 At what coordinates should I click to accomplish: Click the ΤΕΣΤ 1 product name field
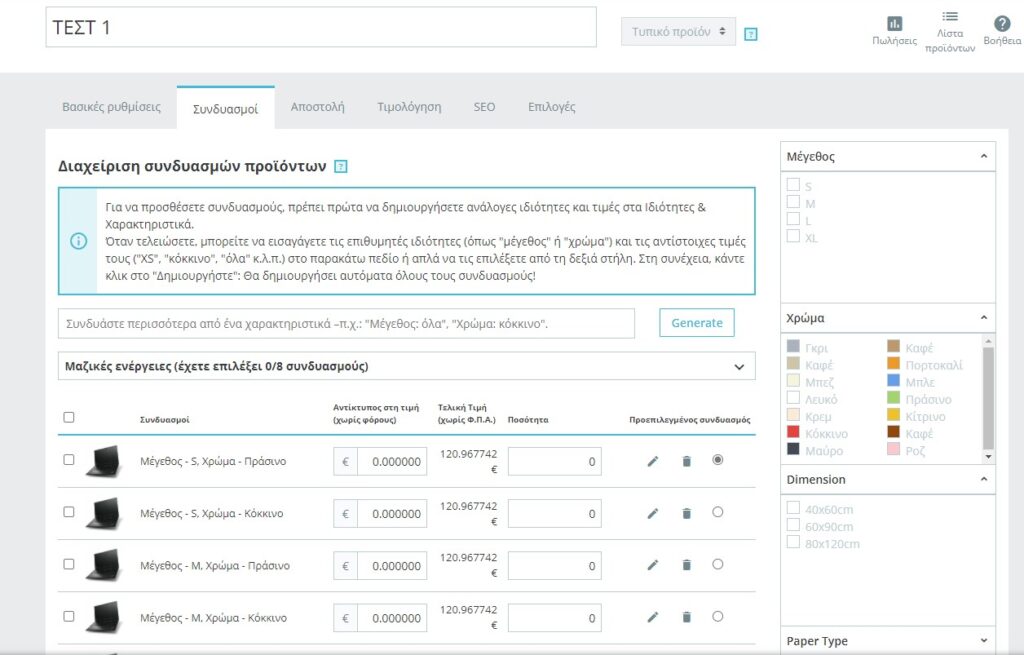coord(320,28)
